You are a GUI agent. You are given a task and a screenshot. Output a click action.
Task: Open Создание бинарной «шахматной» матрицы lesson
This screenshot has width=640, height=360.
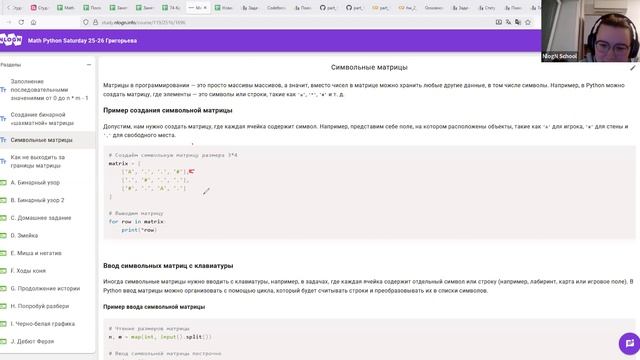click(42, 119)
